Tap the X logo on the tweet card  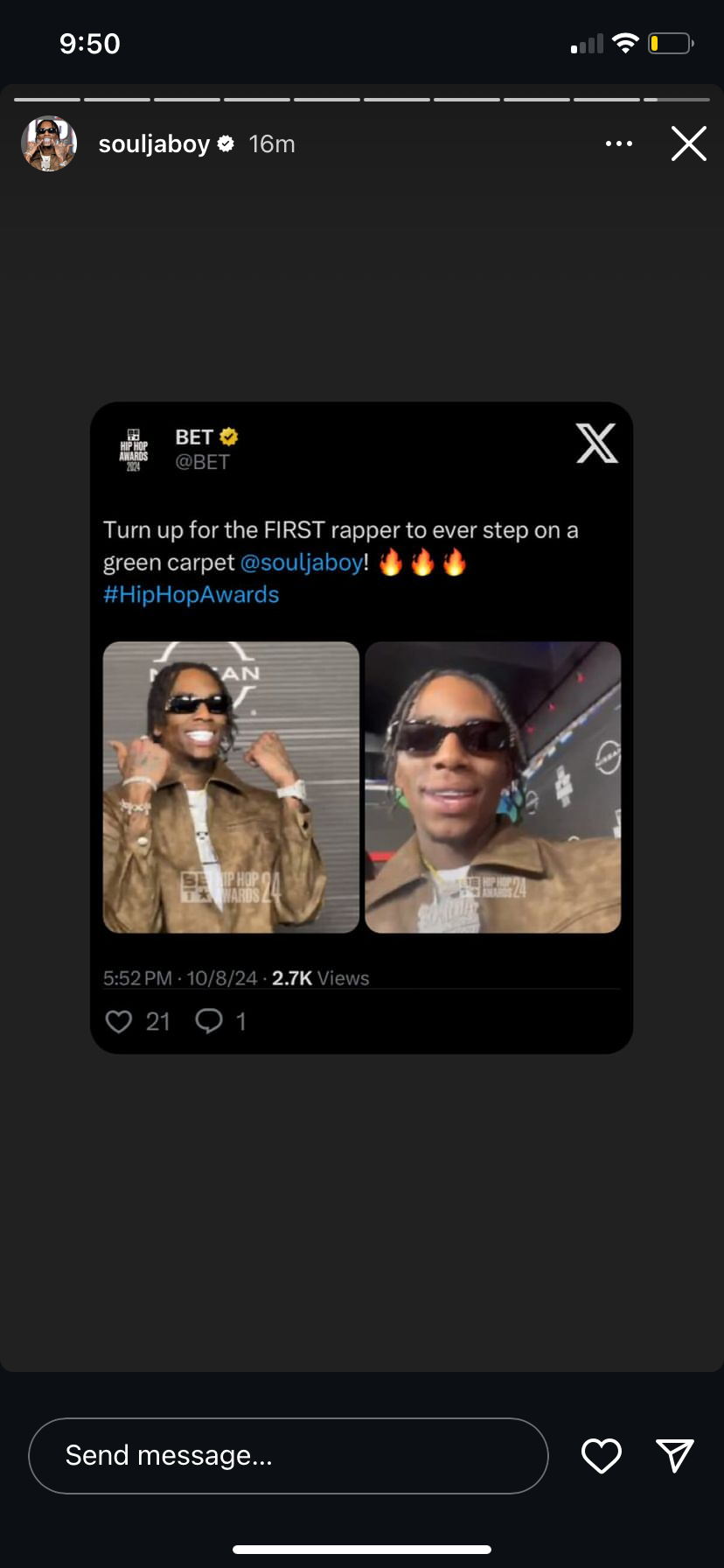(x=597, y=443)
